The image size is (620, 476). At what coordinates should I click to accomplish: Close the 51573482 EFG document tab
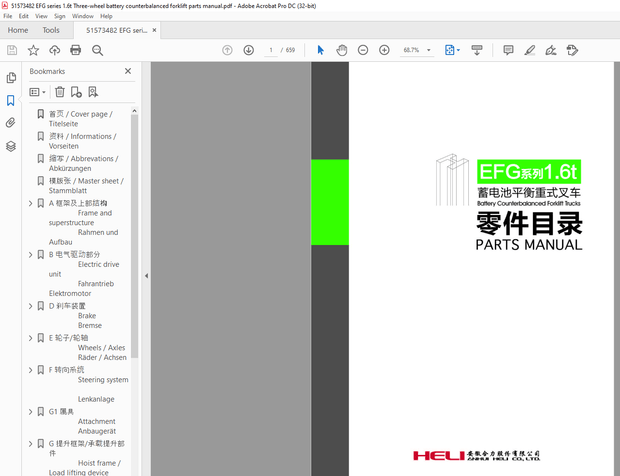tap(155, 30)
